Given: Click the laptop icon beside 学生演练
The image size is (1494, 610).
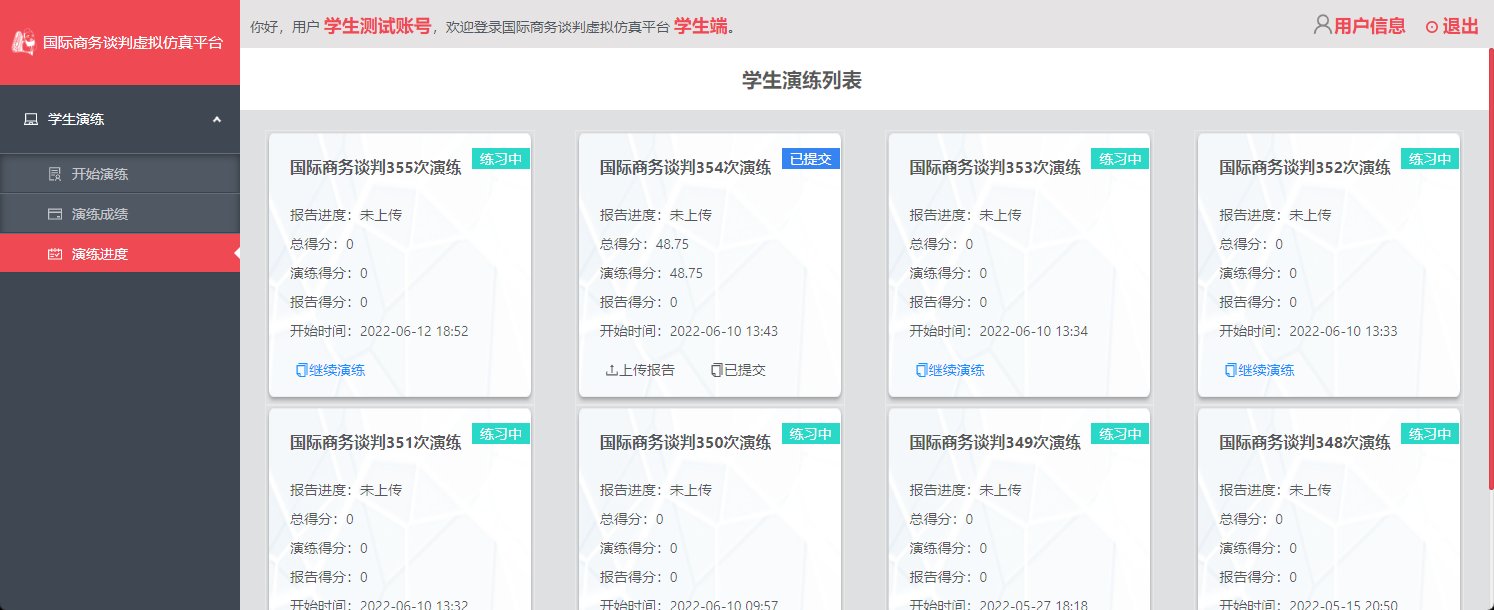Looking at the screenshot, I should 31,119.
